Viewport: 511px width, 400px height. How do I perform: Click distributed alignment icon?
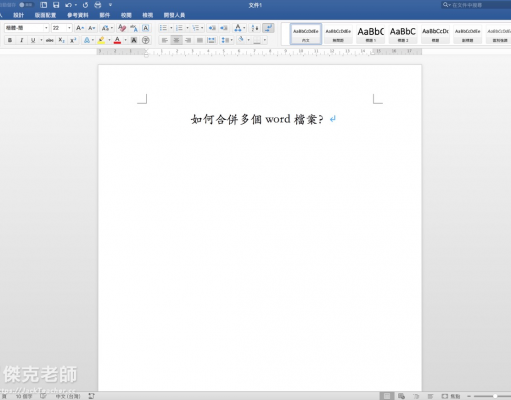[211, 40]
